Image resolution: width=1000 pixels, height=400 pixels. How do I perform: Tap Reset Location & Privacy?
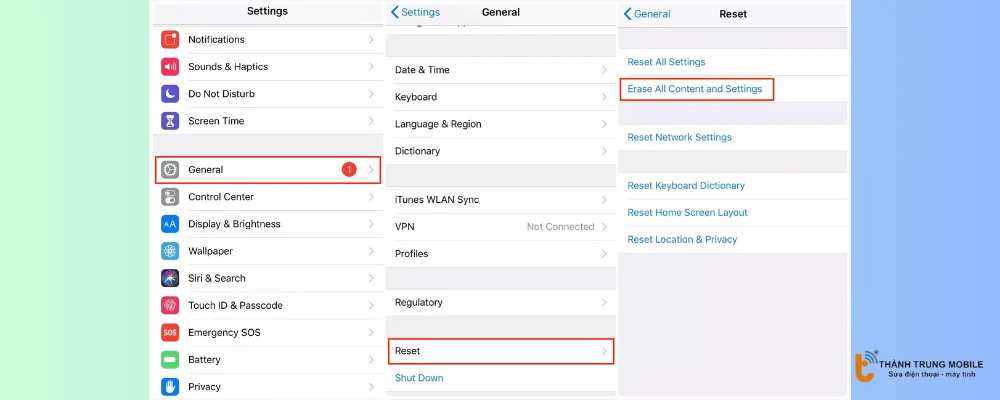point(682,239)
